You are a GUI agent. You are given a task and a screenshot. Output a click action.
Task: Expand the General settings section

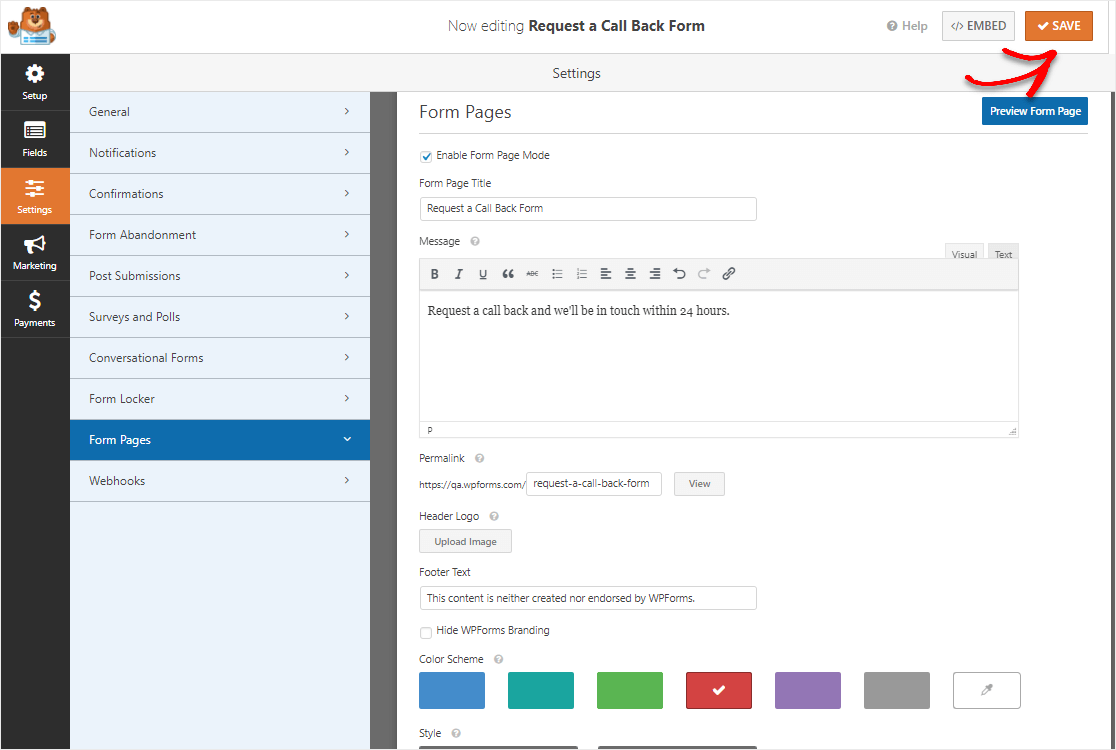pyautogui.click(x=220, y=112)
